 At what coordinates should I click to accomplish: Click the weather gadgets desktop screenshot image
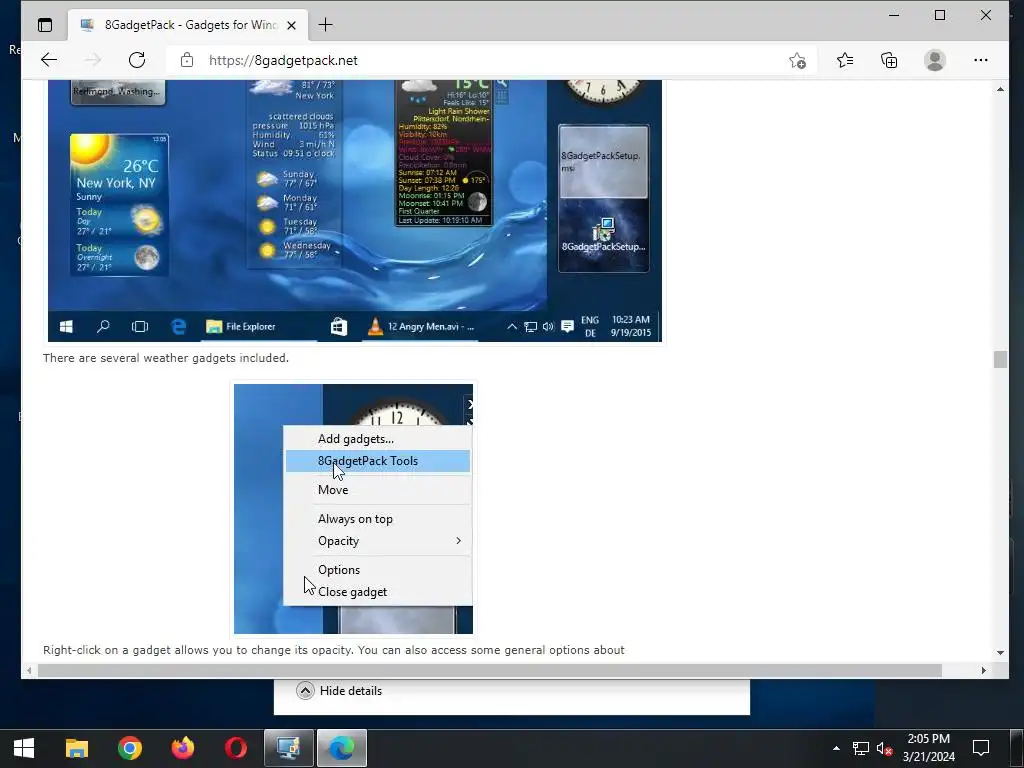tap(355, 211)
